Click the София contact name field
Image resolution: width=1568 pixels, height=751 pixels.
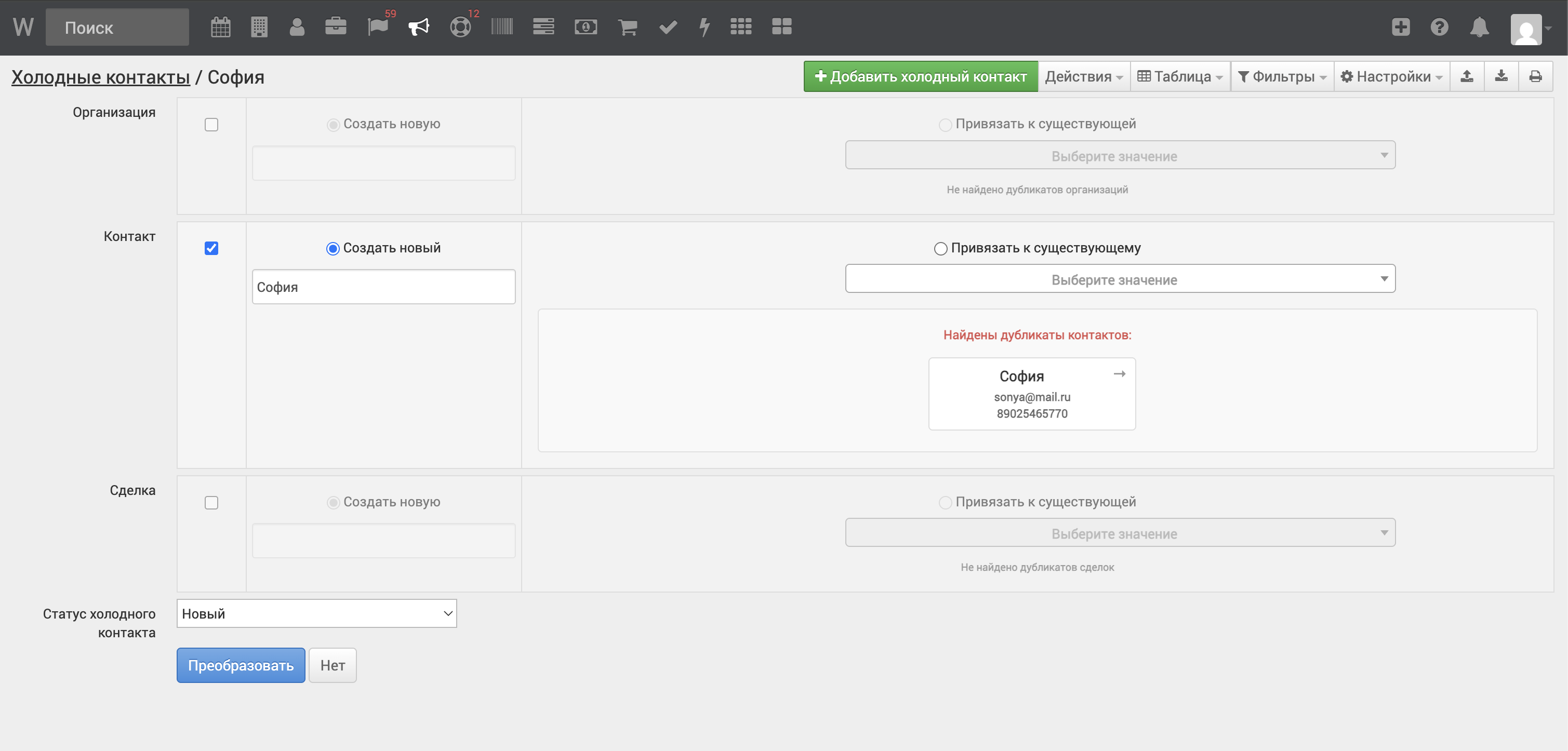pyautogui.click(x=383, y=287)
